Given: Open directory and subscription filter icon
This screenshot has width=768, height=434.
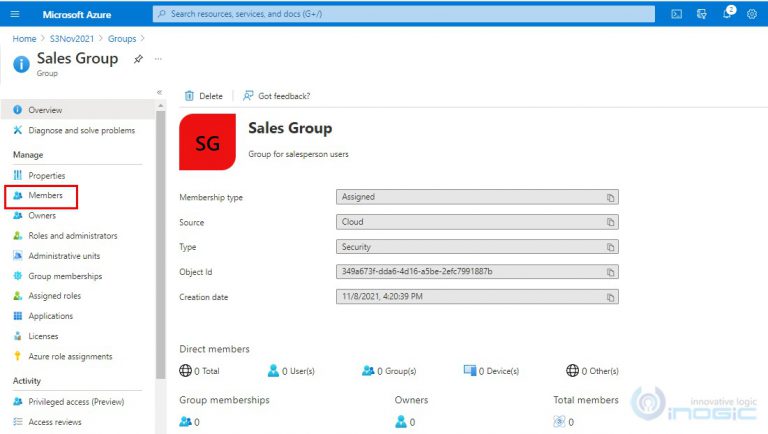Looking at the screenshot, I should pyautogui.click(x=702, y=14).
